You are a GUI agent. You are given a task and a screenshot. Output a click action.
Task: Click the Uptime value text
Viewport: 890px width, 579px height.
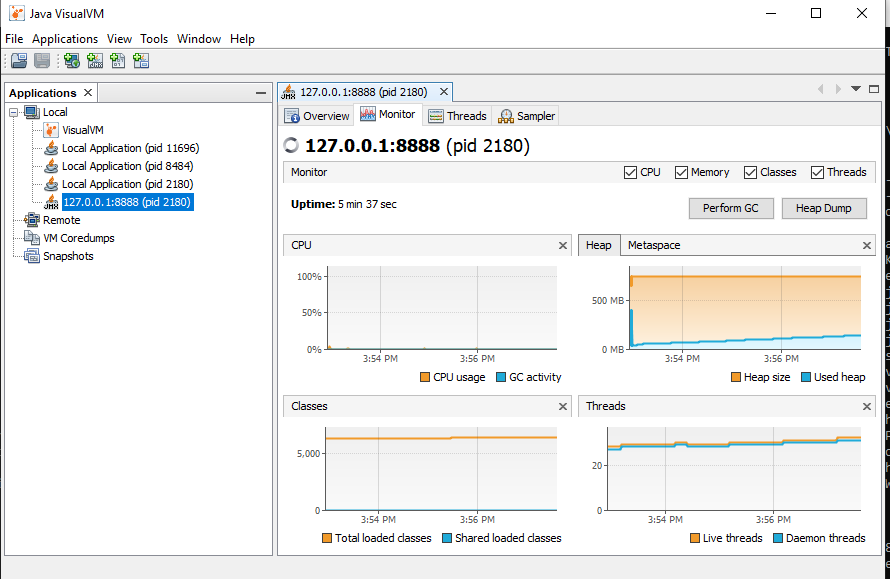point(367,204)
